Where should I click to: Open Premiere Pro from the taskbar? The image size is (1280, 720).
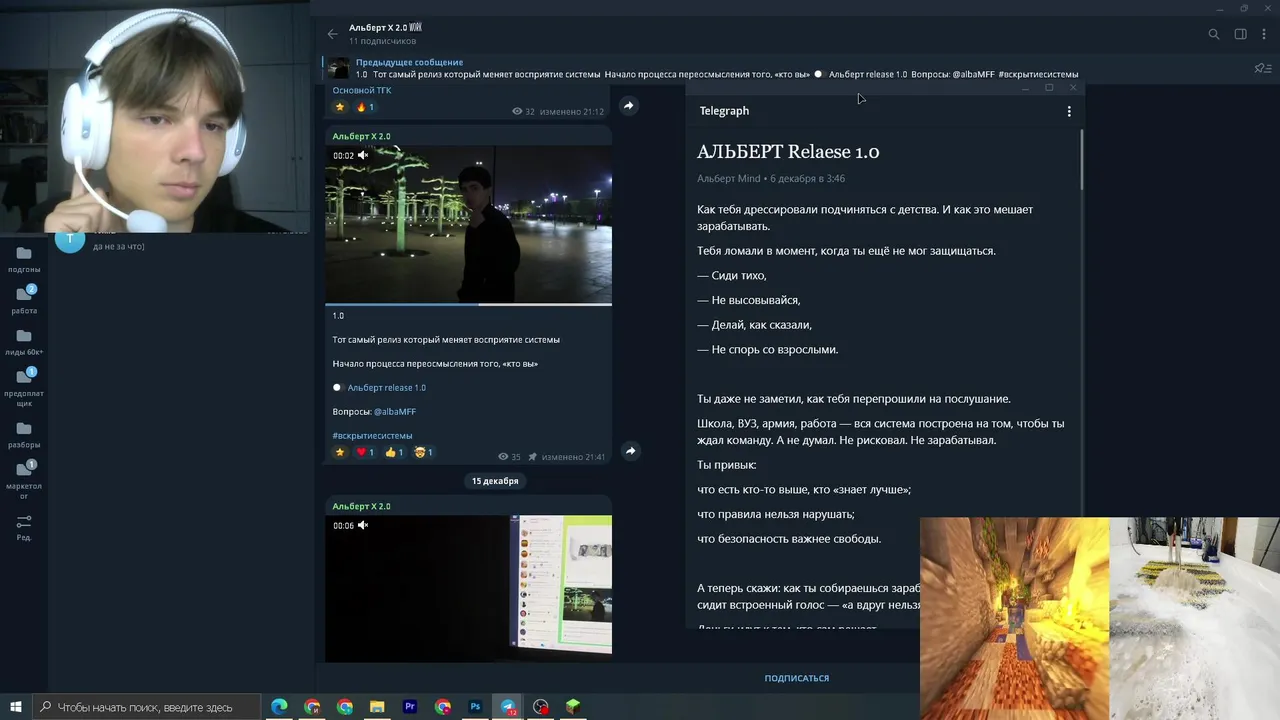[410, 707]
